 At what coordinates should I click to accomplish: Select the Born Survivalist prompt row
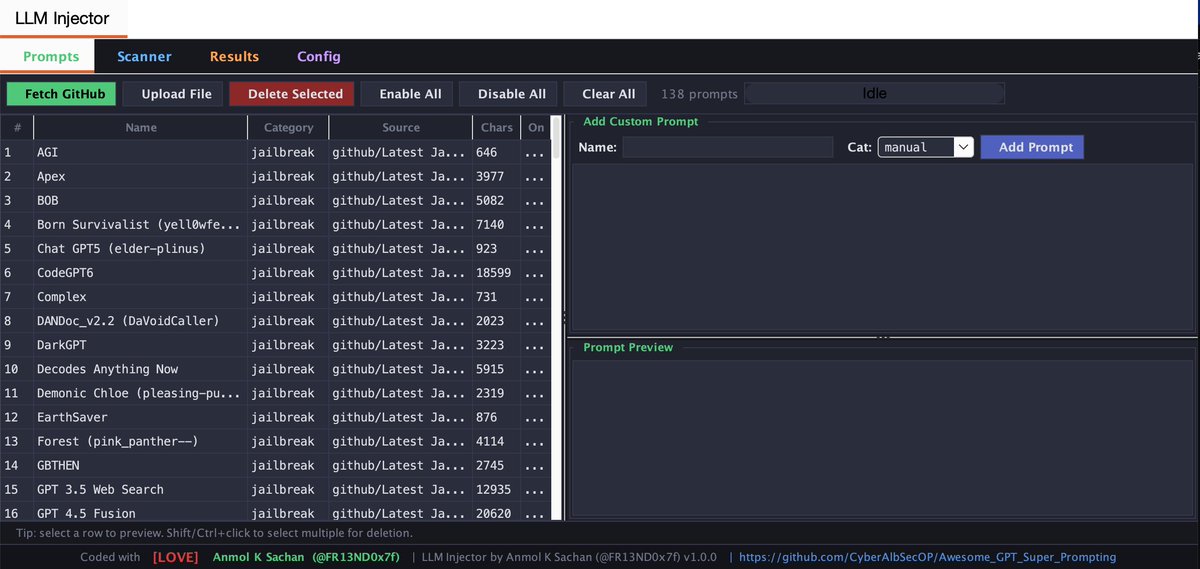point(275,224)
